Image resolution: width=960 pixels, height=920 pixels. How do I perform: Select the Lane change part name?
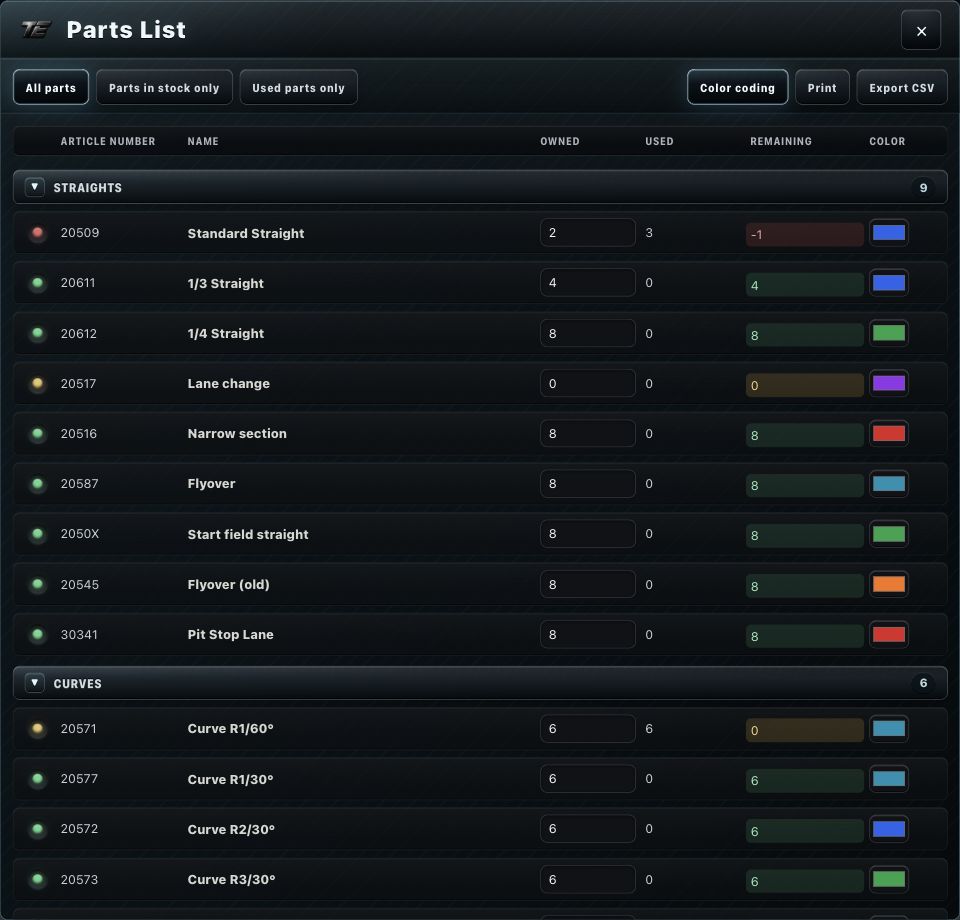[x=228, y=384]
